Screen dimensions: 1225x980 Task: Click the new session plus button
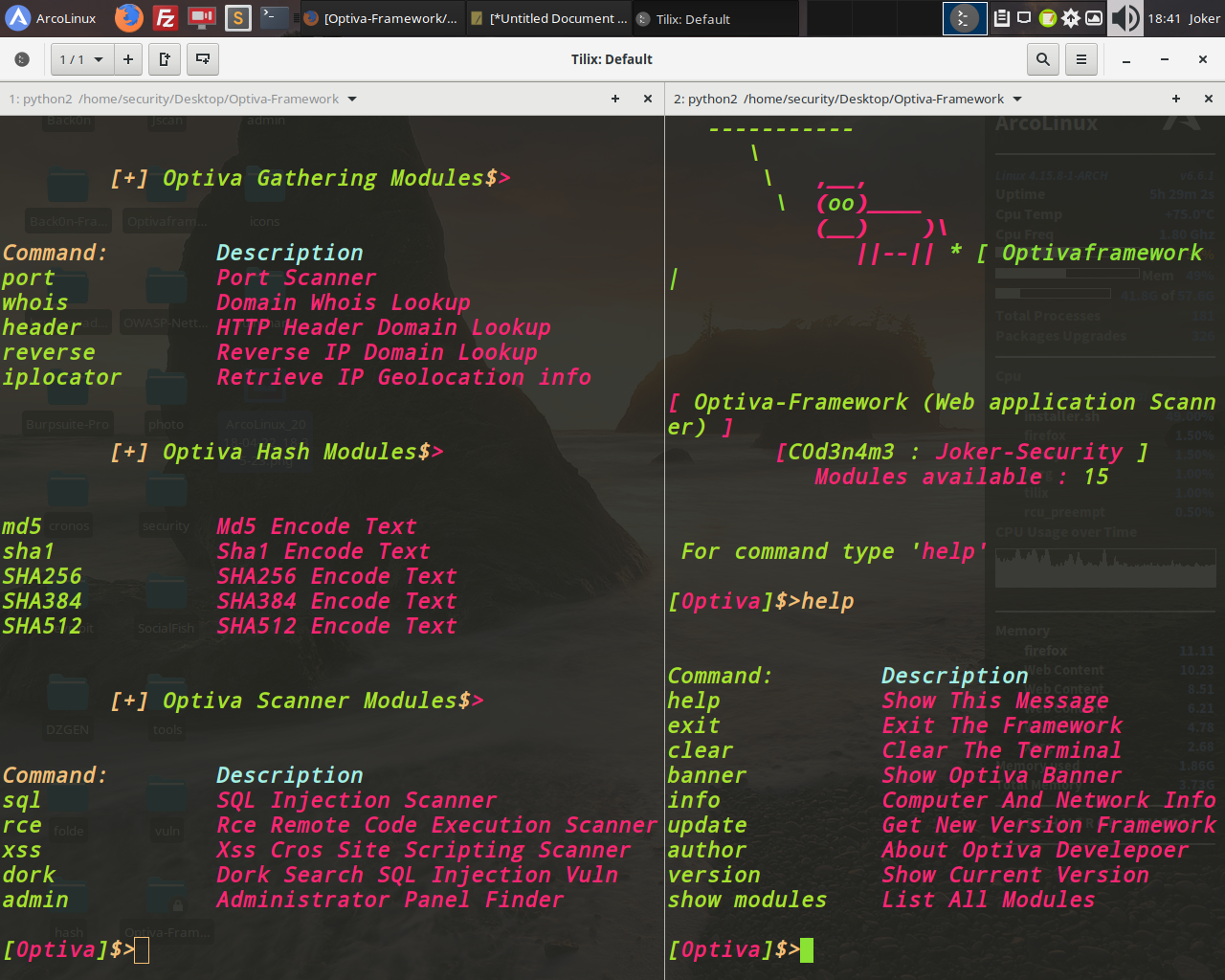pos(127,59)
